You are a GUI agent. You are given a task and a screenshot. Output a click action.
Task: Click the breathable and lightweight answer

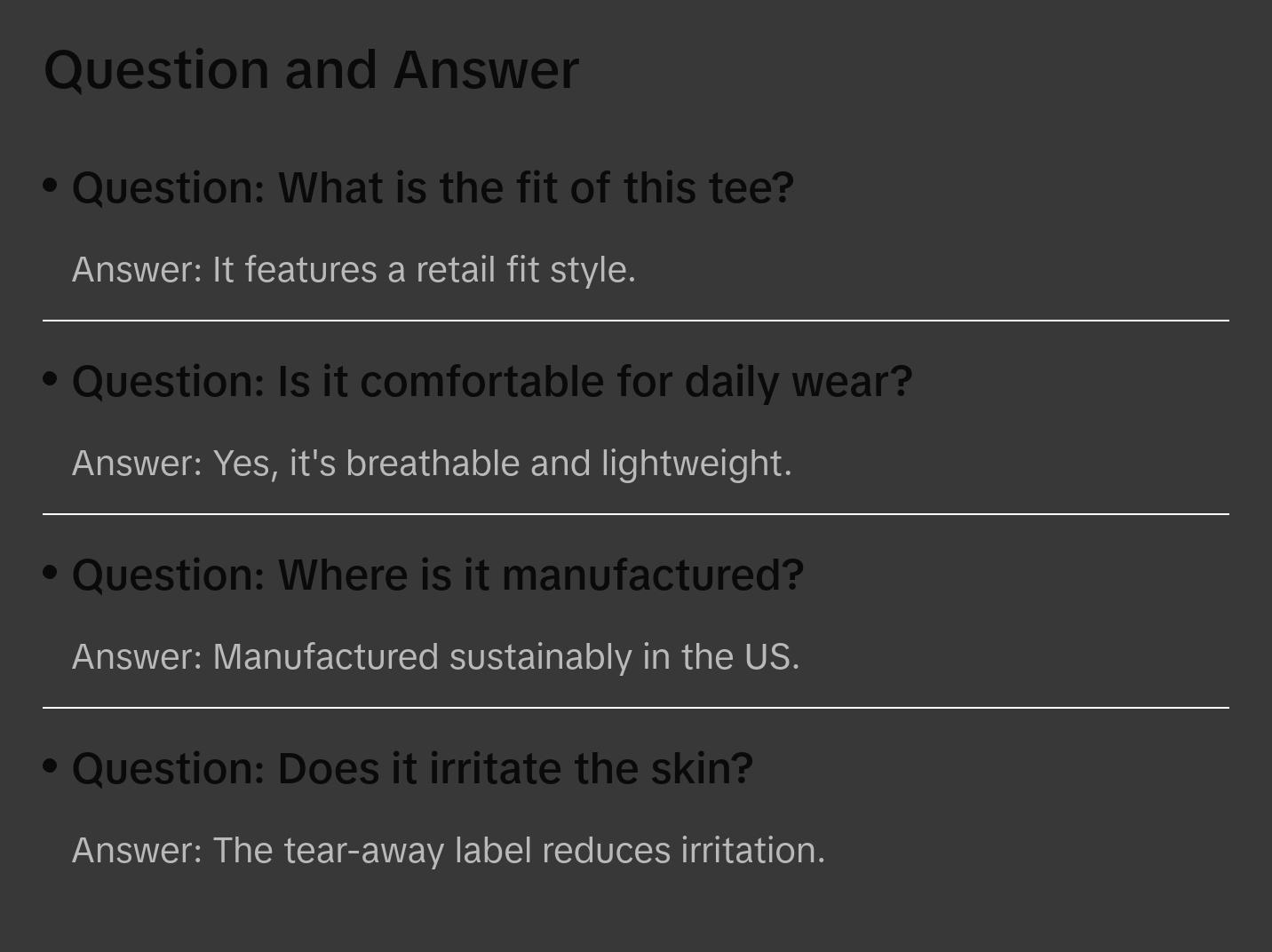(x=432, y=464)
